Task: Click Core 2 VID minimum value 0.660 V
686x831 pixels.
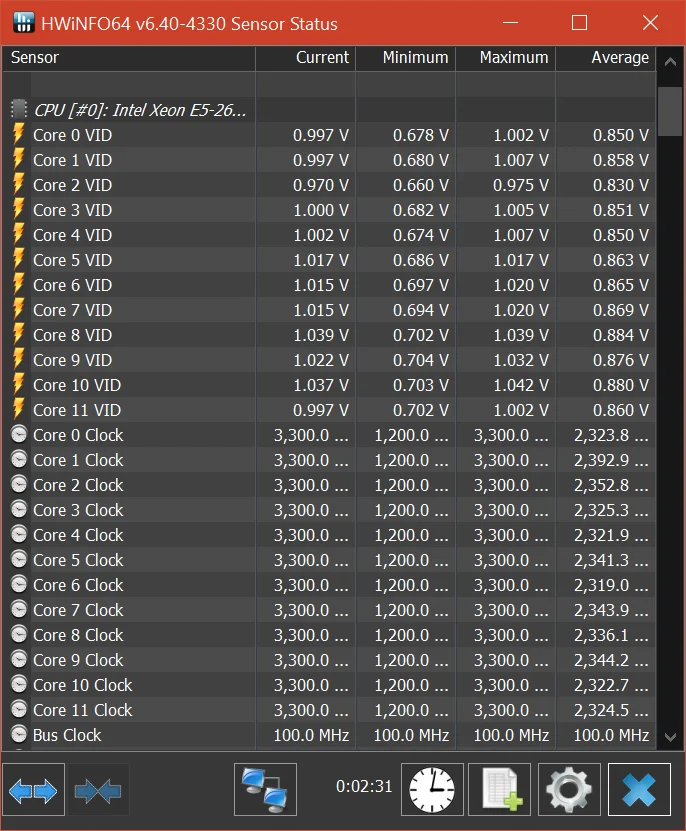Action: 421,185
